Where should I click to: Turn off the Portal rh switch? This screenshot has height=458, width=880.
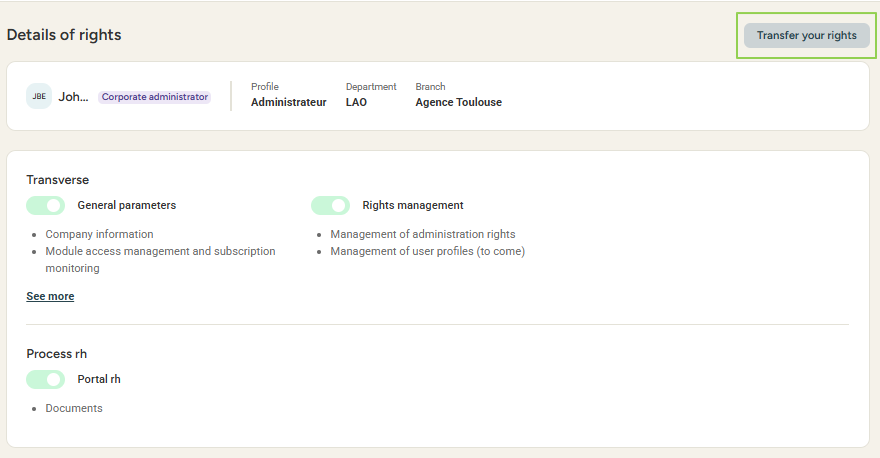(x=46, y=379)
